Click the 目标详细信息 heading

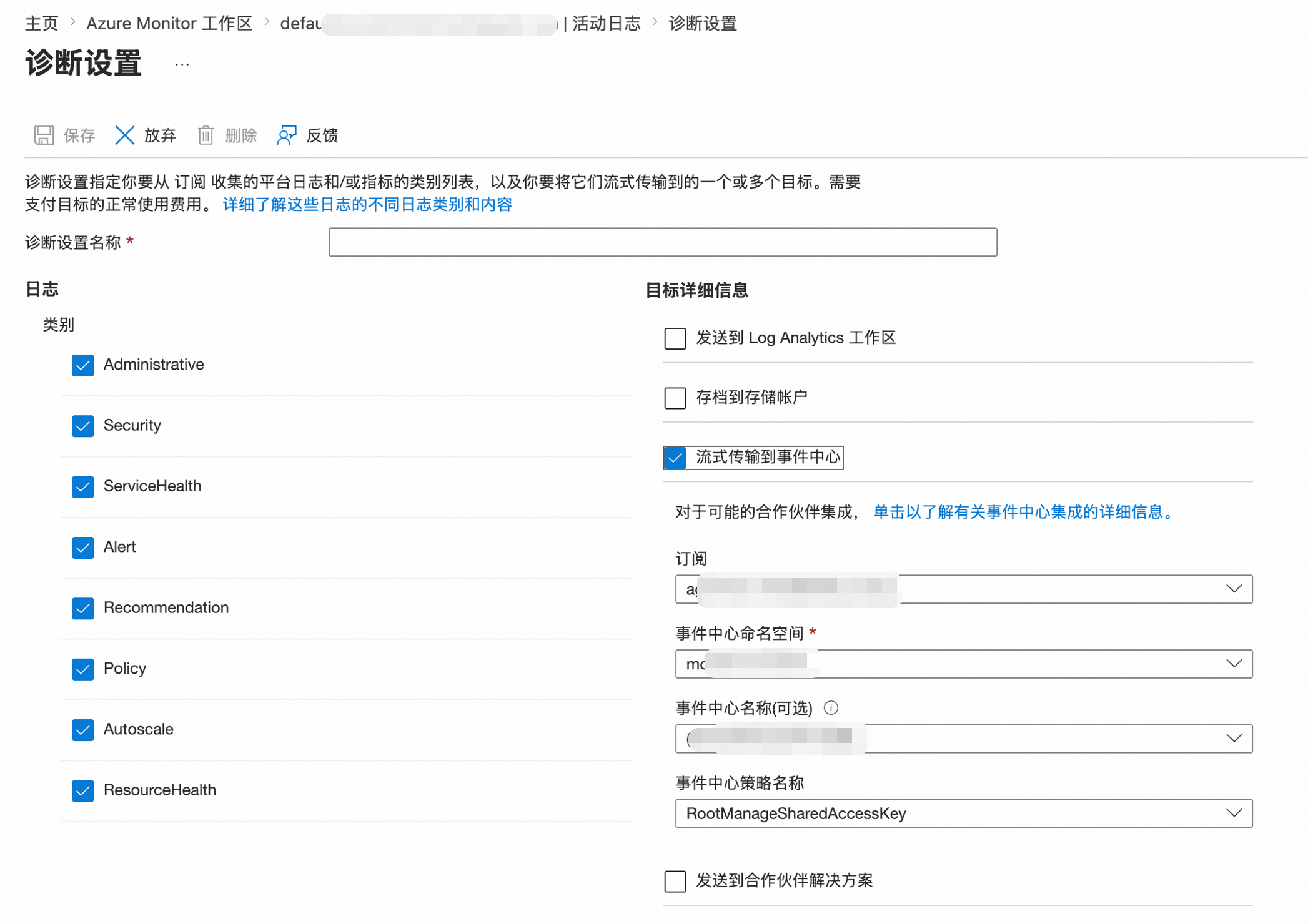pyautogui.click(x=696, y=290)
